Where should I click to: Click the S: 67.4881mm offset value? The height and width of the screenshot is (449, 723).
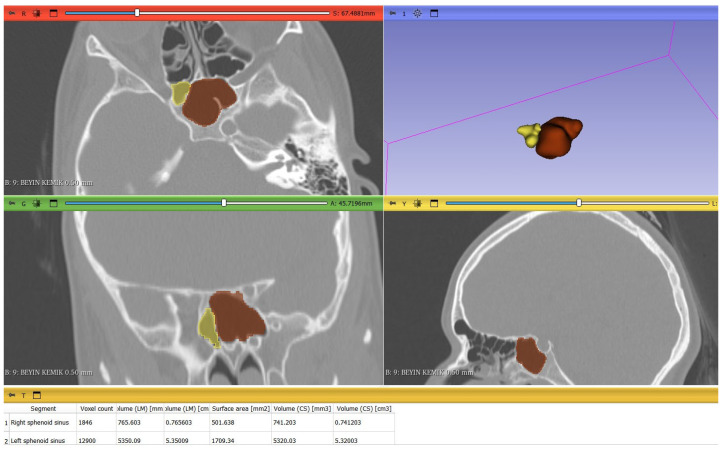coord(354,13)
